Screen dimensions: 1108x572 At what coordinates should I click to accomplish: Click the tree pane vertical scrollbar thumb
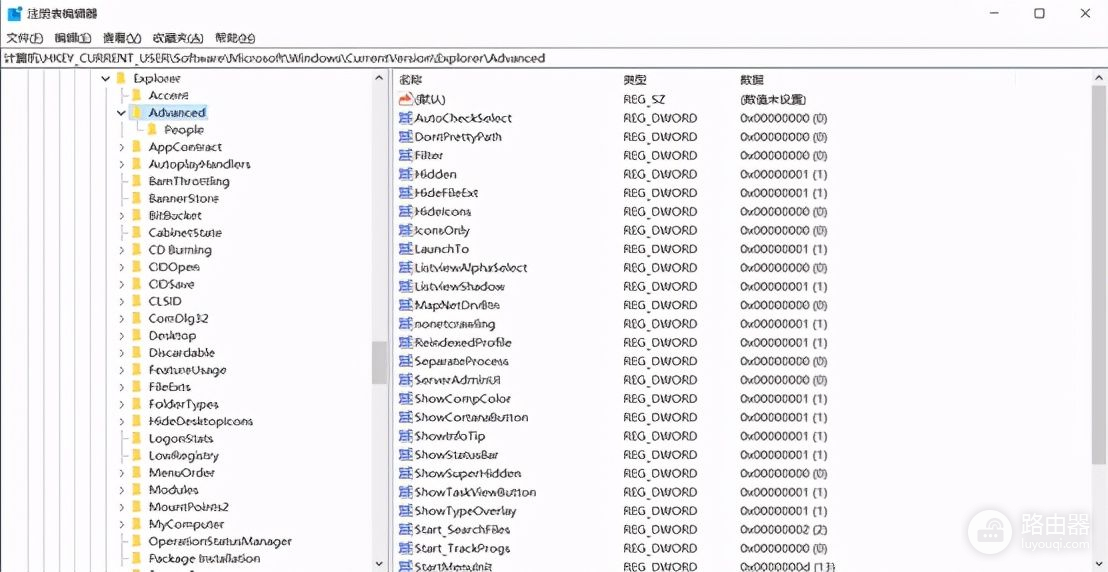coord(379,362)
